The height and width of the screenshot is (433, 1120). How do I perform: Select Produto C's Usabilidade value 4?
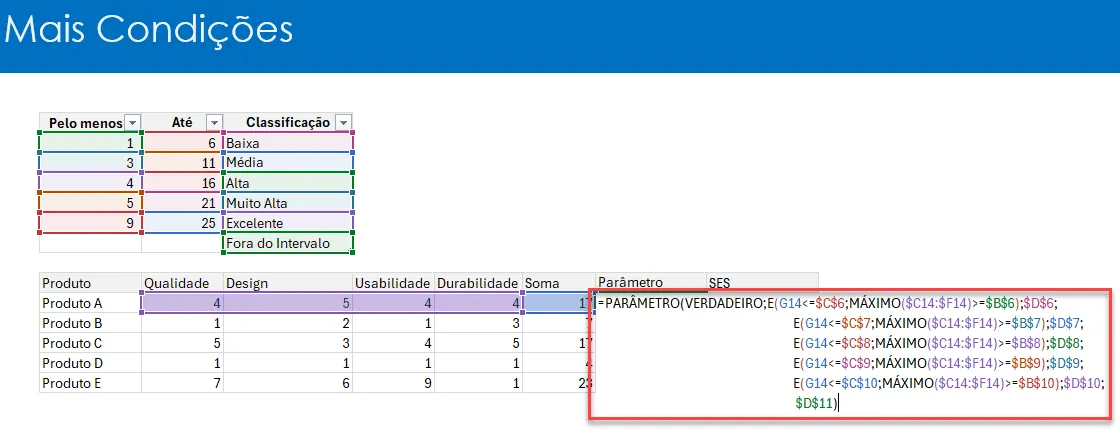[394, 343]
